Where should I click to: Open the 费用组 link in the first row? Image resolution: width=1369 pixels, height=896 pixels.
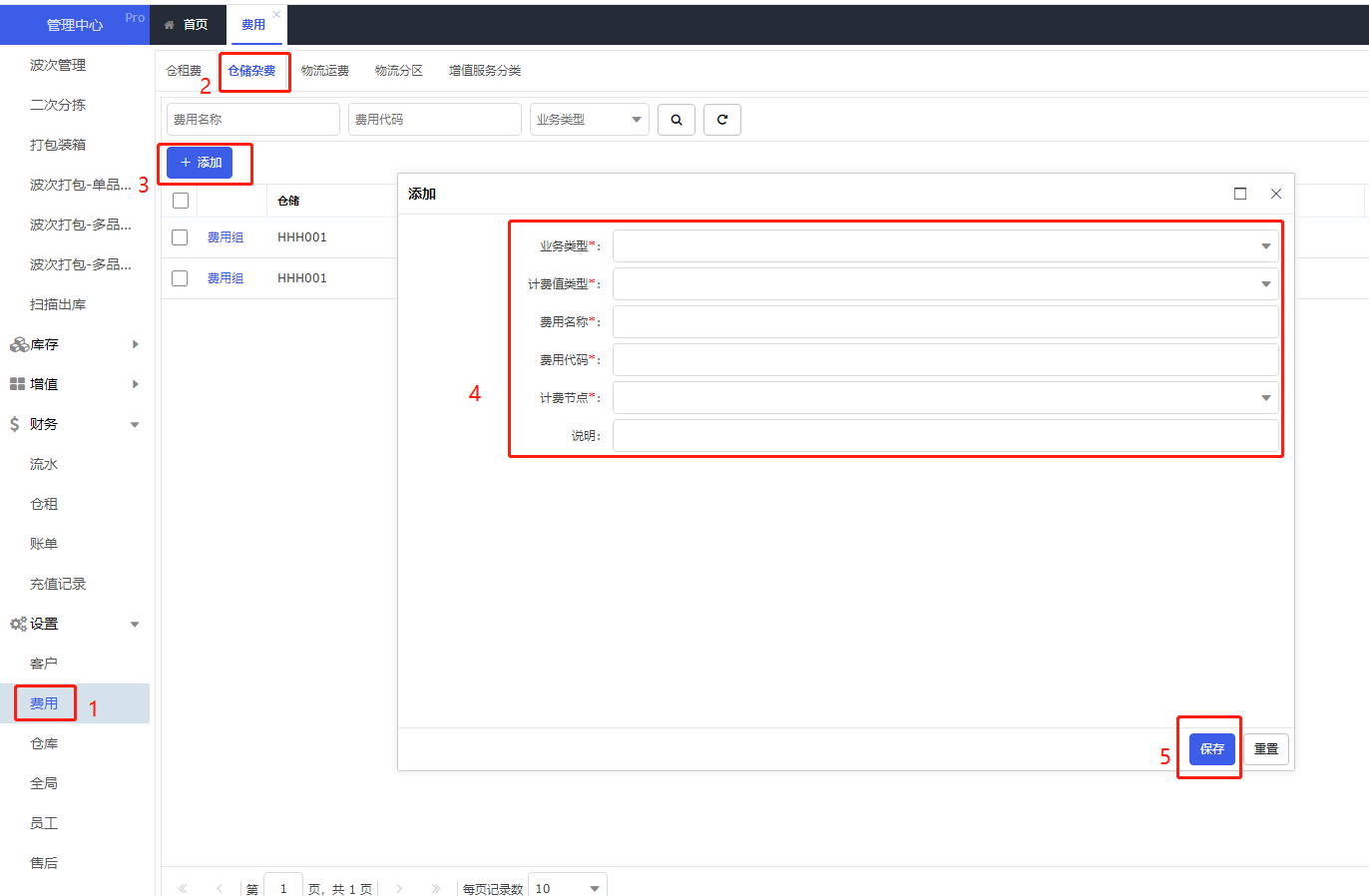[226, 237]
